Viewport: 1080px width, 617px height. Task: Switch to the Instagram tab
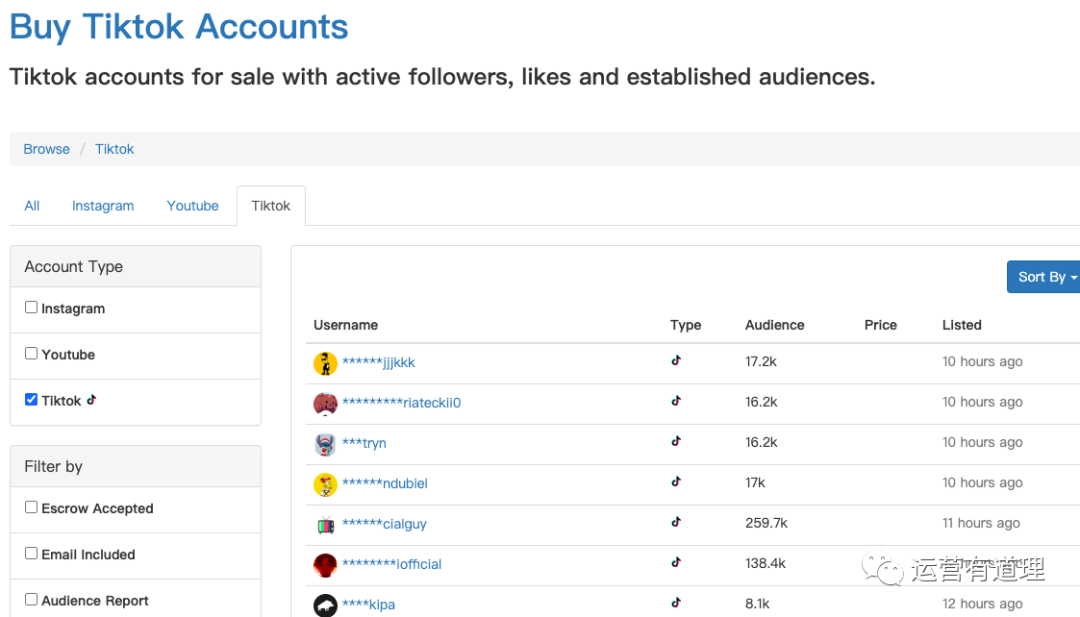(x=103, y=206)
